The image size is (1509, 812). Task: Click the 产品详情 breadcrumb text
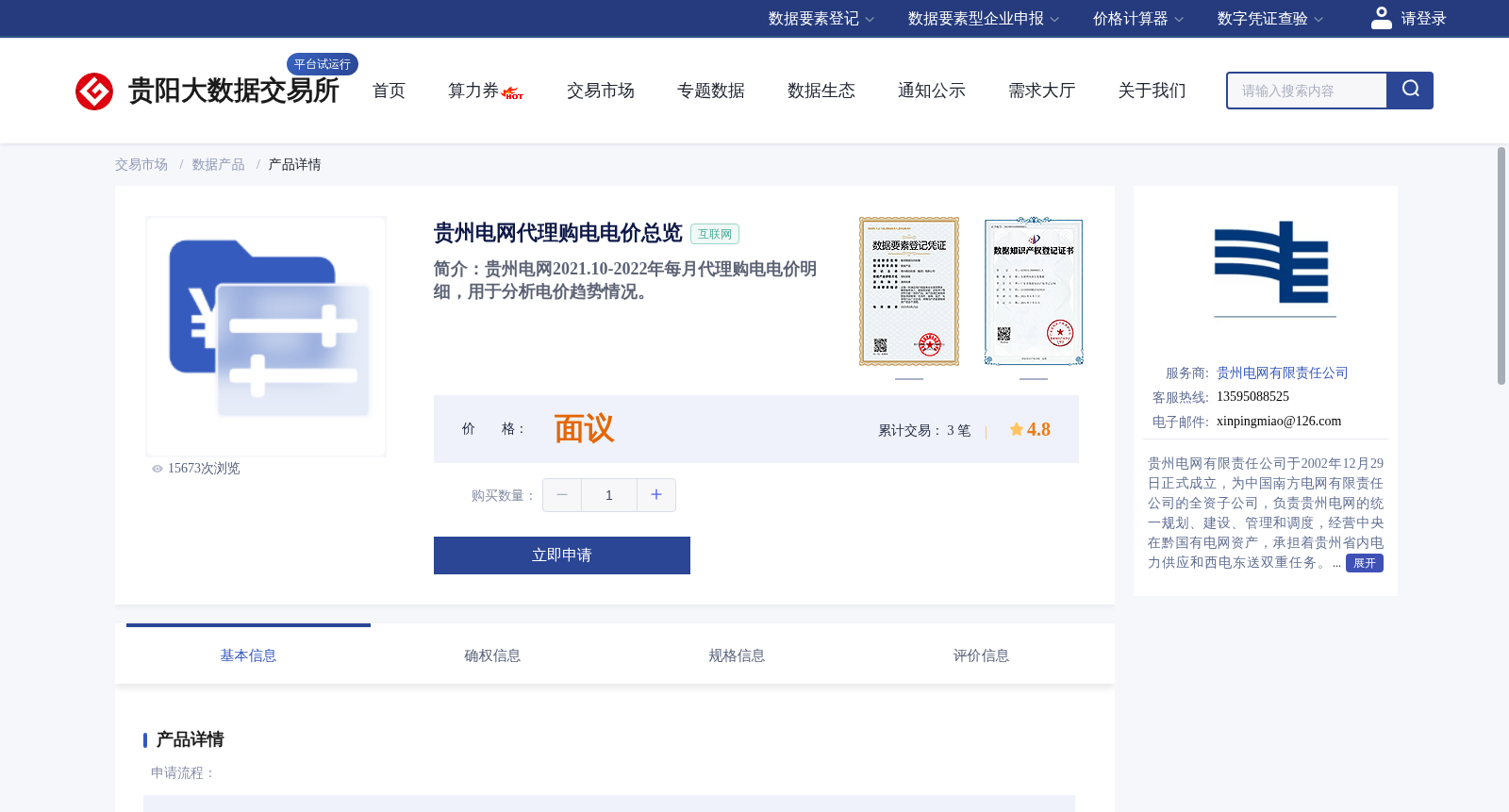[x=294, y=165]
